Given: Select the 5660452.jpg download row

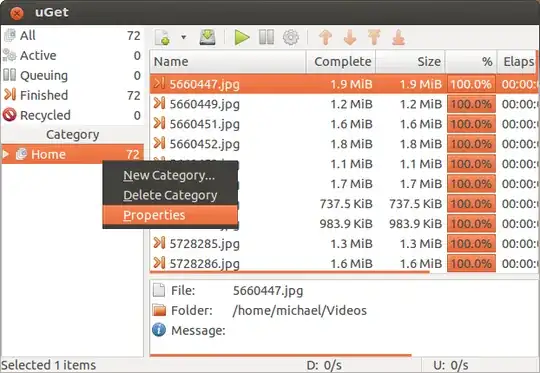Looking at the screenshot, I should click(343, 144).
